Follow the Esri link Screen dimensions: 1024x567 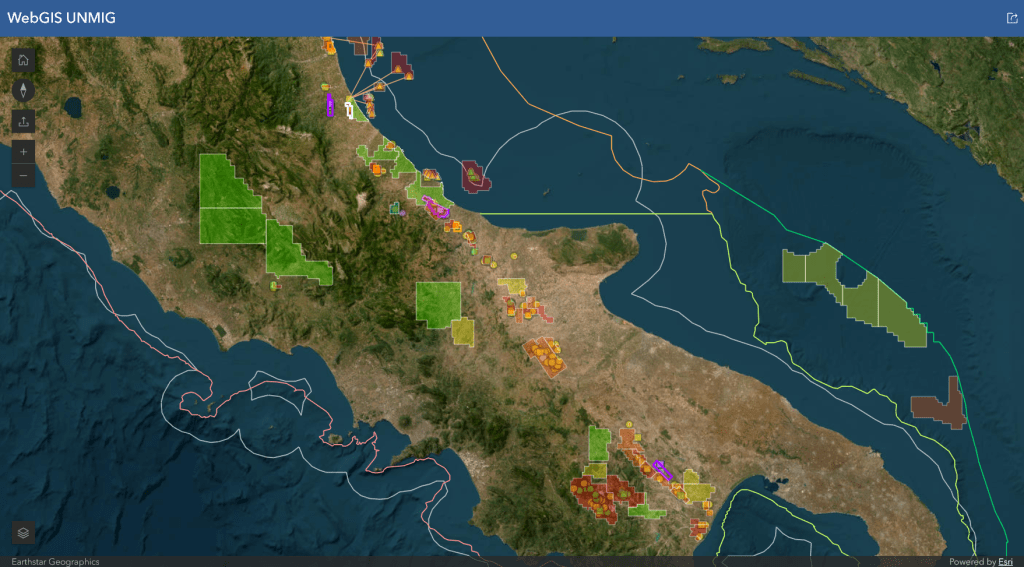click(x=1005, y=561)
